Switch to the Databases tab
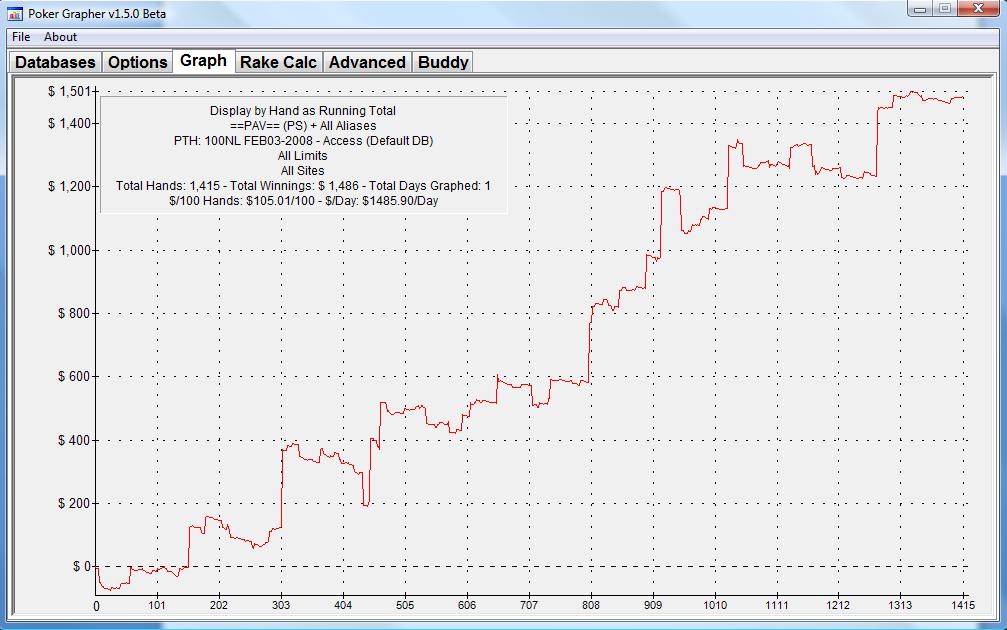Image resolution: width=1007 pixels, height=630 pixels. click(56, 62)
